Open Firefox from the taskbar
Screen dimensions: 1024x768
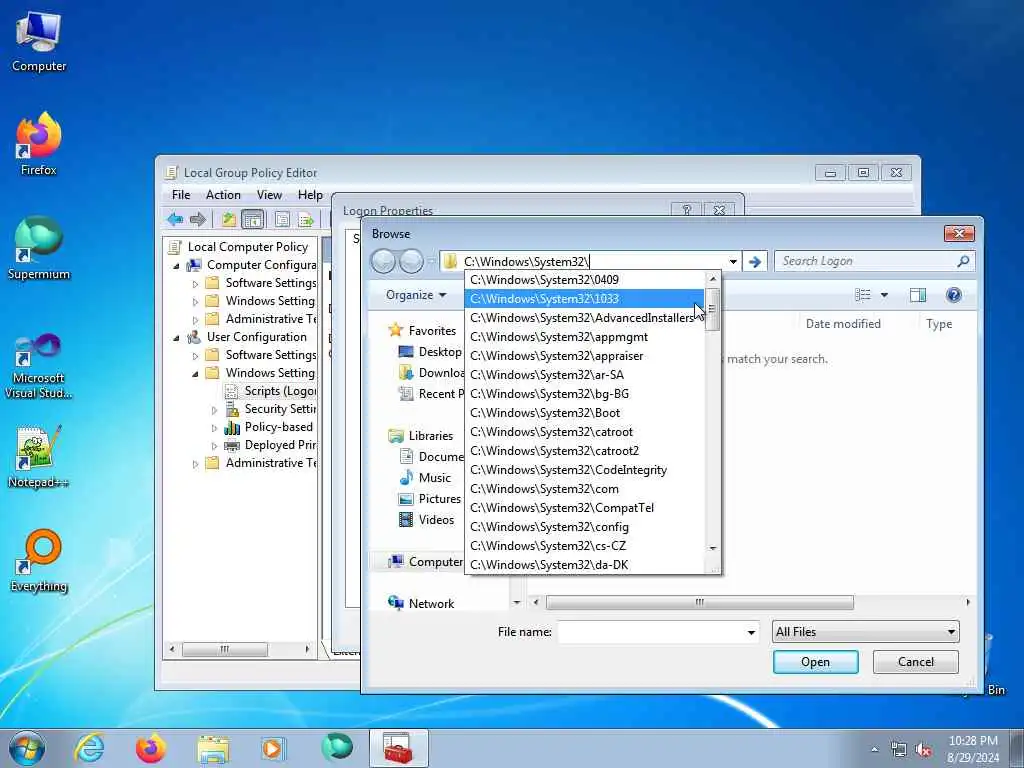point(151,748)
